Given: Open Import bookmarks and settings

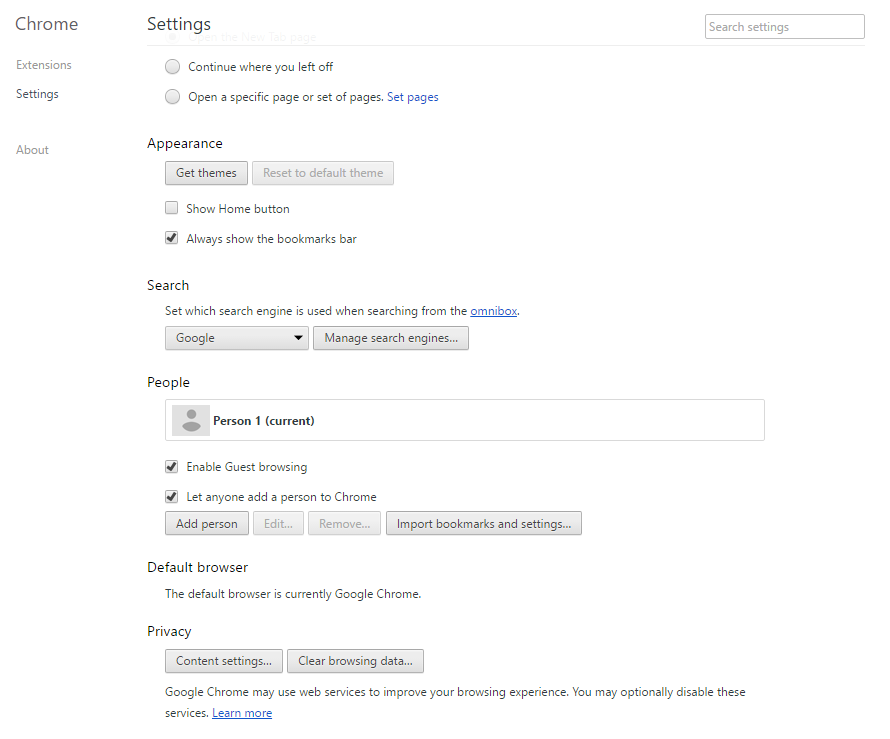Looking at the screenshot, I should (x=484, y=523).
